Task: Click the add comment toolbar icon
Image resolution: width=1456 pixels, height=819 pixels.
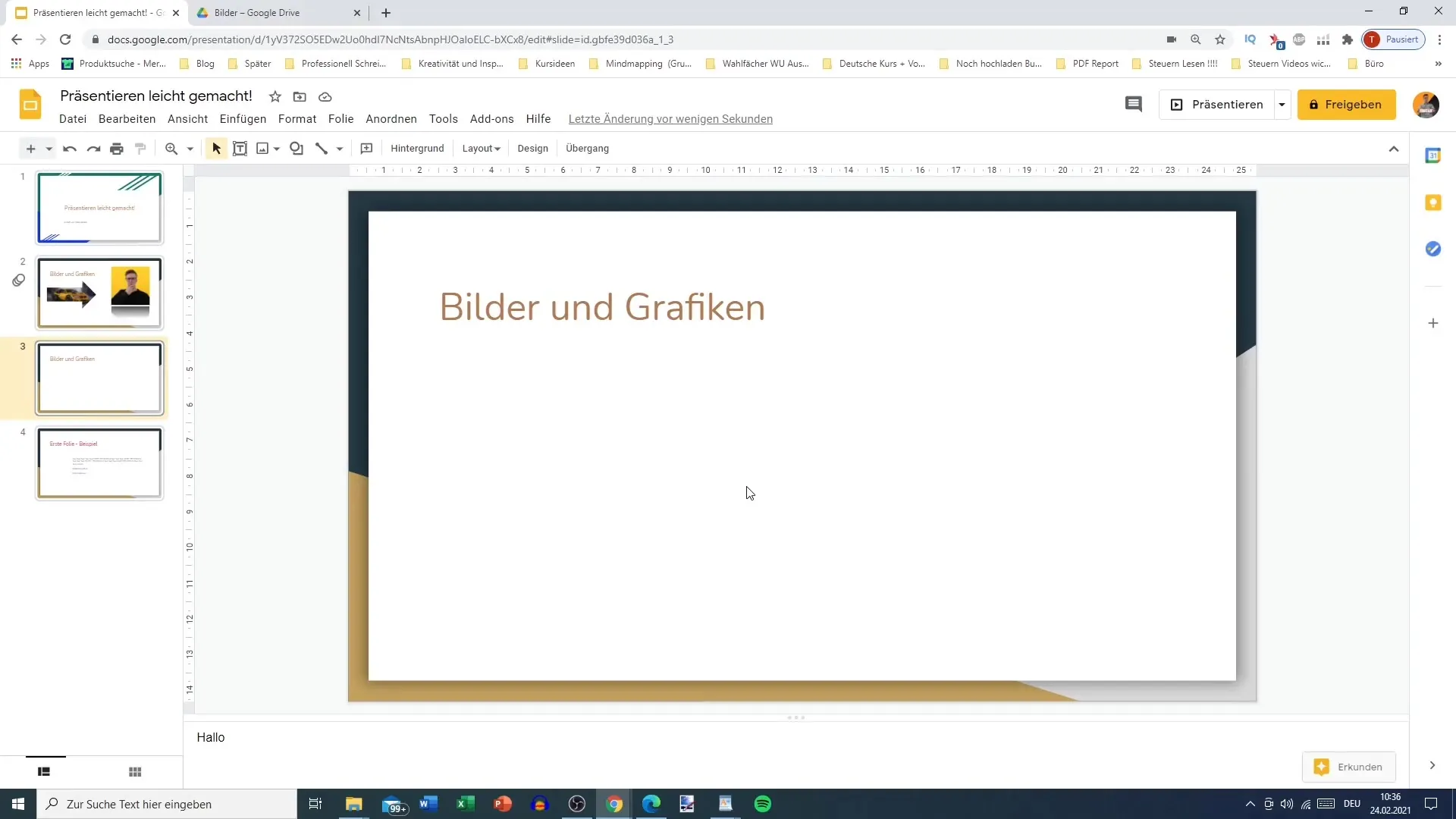Action: pos(366,149)
